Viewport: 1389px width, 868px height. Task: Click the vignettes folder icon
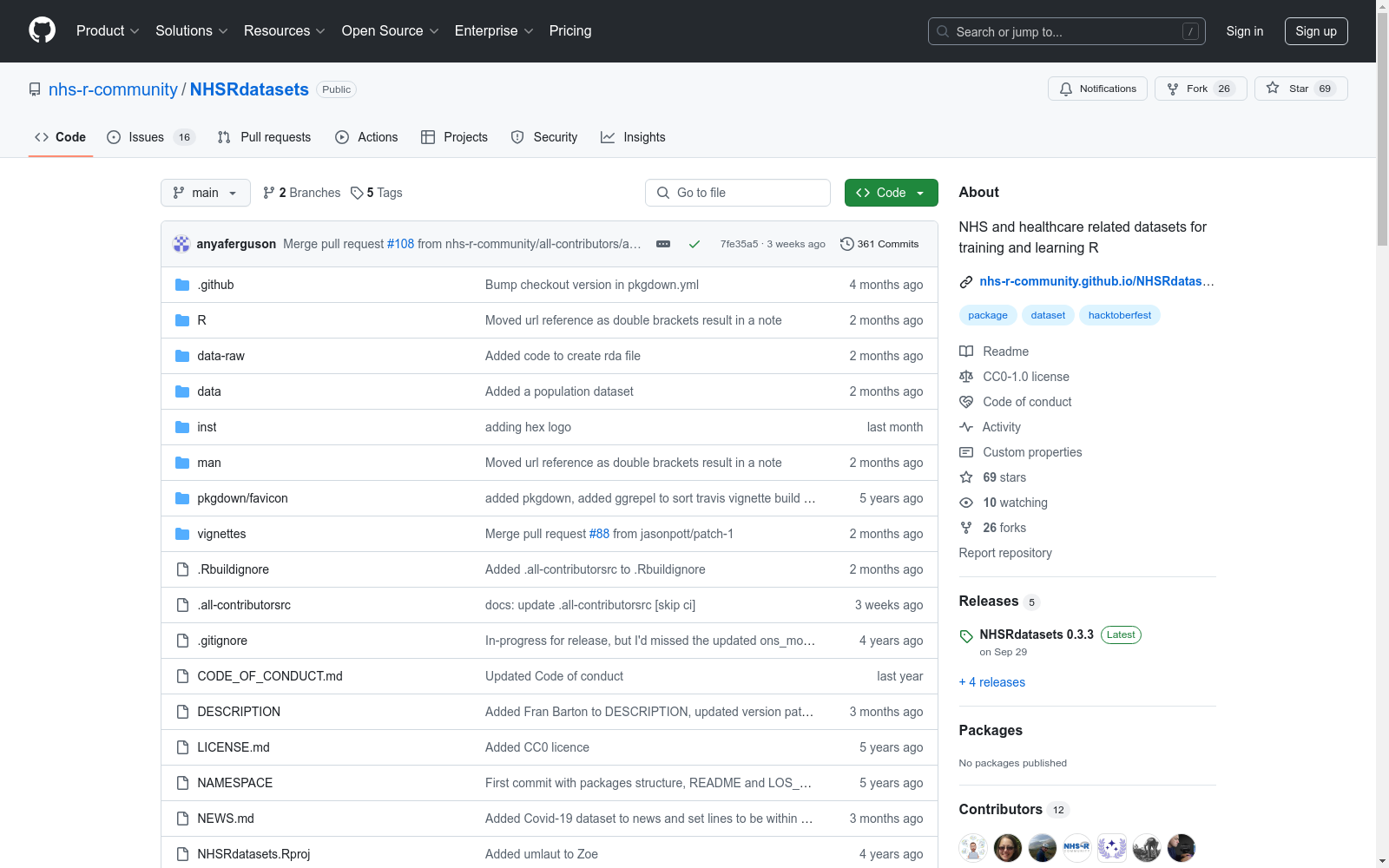pyautogui.click(x=182, y=534)
